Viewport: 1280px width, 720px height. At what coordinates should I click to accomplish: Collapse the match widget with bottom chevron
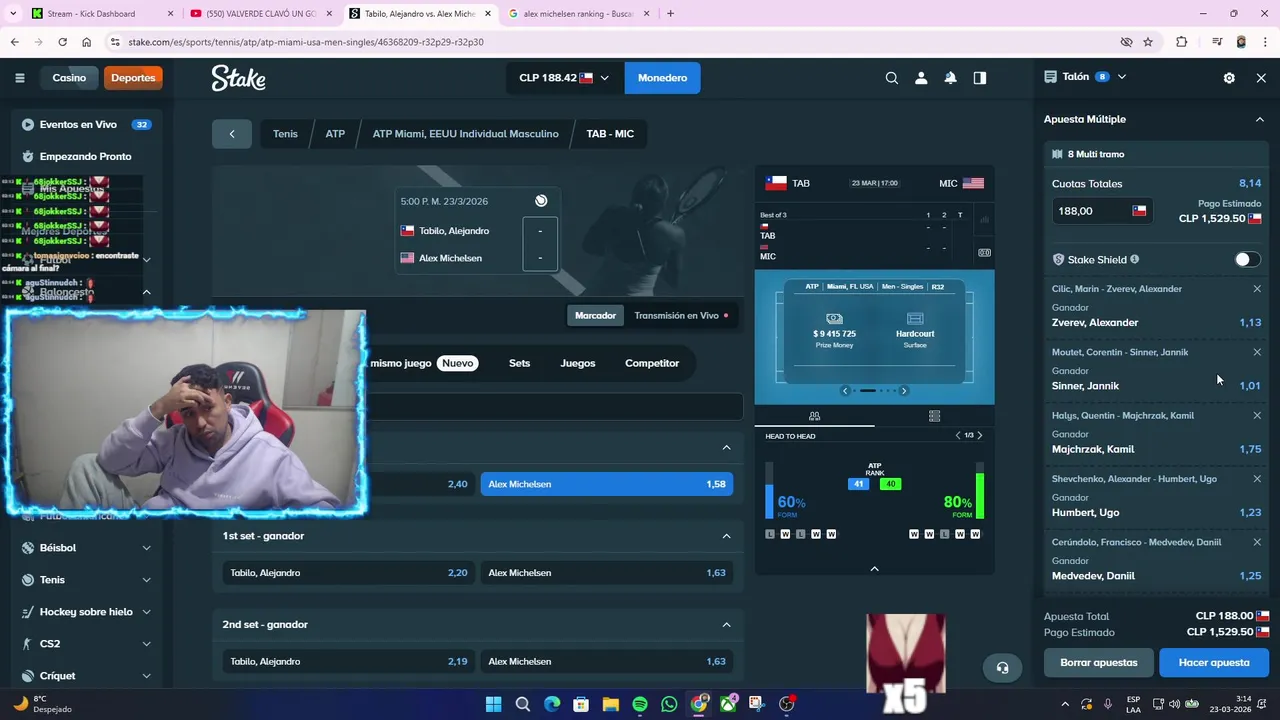(874, 569)
